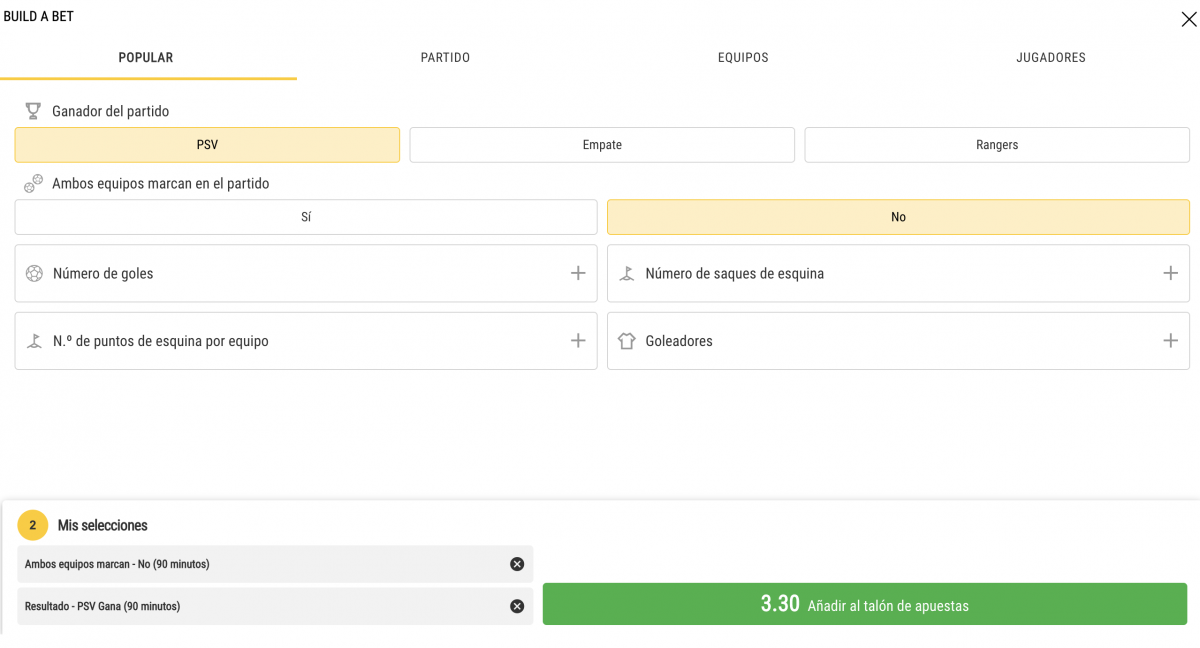The height and width of the screenshot is (648, 1200).
Task: Select Empate as match result
Action: (x=602, y=145)
